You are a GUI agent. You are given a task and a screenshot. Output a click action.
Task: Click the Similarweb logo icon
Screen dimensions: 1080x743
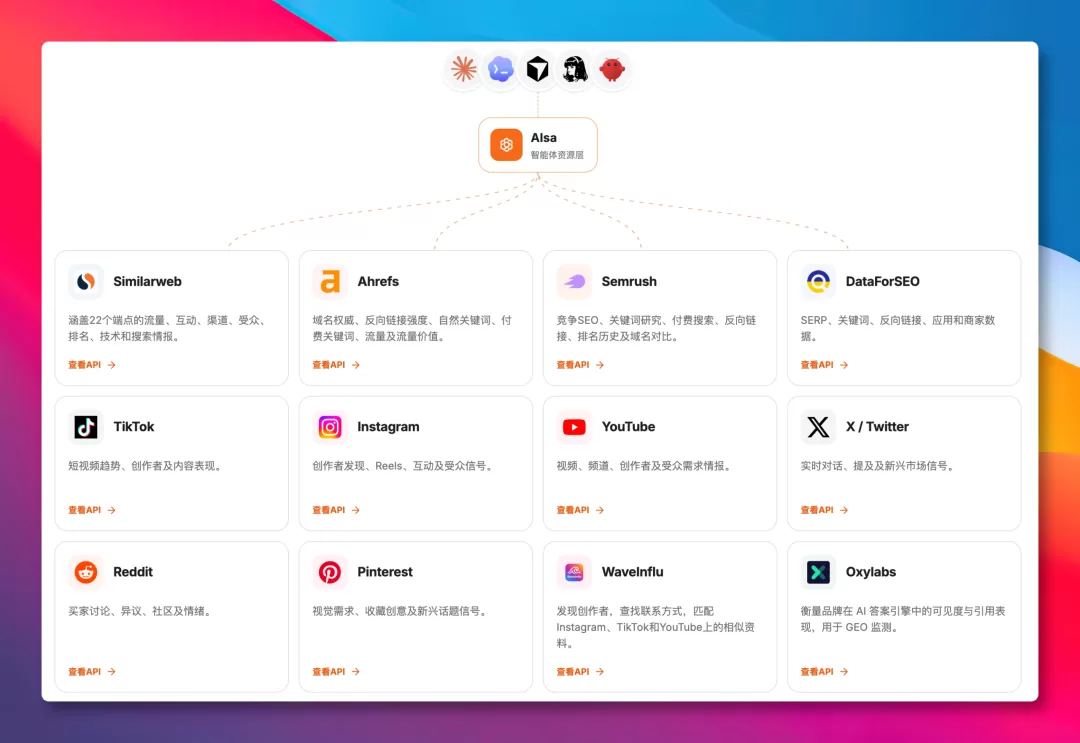[86, 282]
